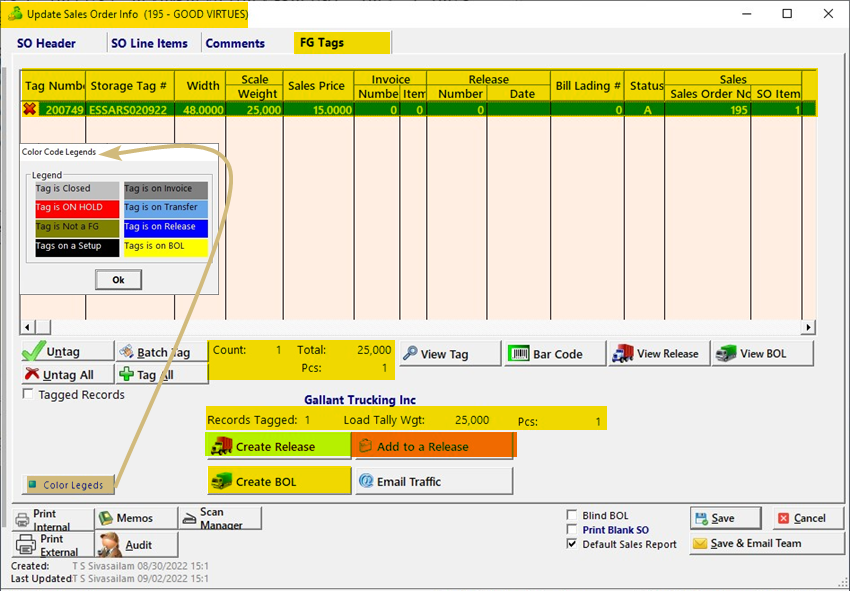Enable the Tagged Records checkbox
This screenshot has width=850, height=591.
pos(28,394)
